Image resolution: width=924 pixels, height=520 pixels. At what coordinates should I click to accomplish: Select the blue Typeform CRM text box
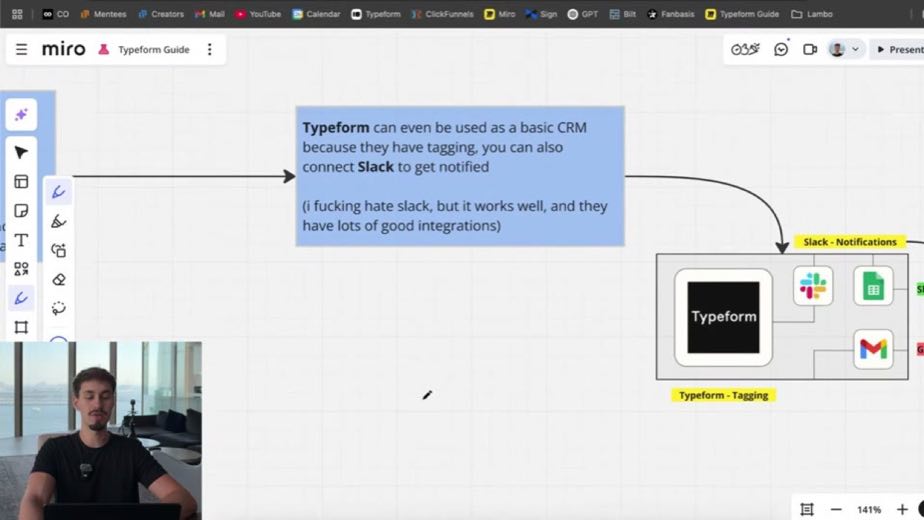[x=460, y=176]
